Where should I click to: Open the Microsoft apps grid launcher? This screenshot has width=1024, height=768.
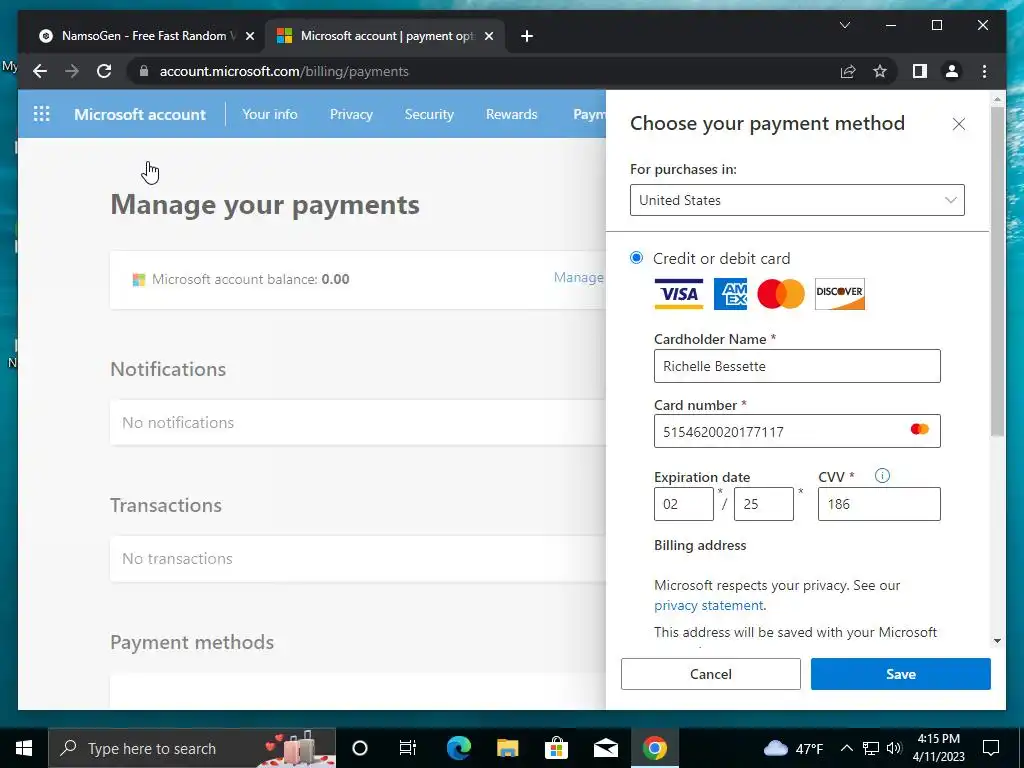[41, 114]
